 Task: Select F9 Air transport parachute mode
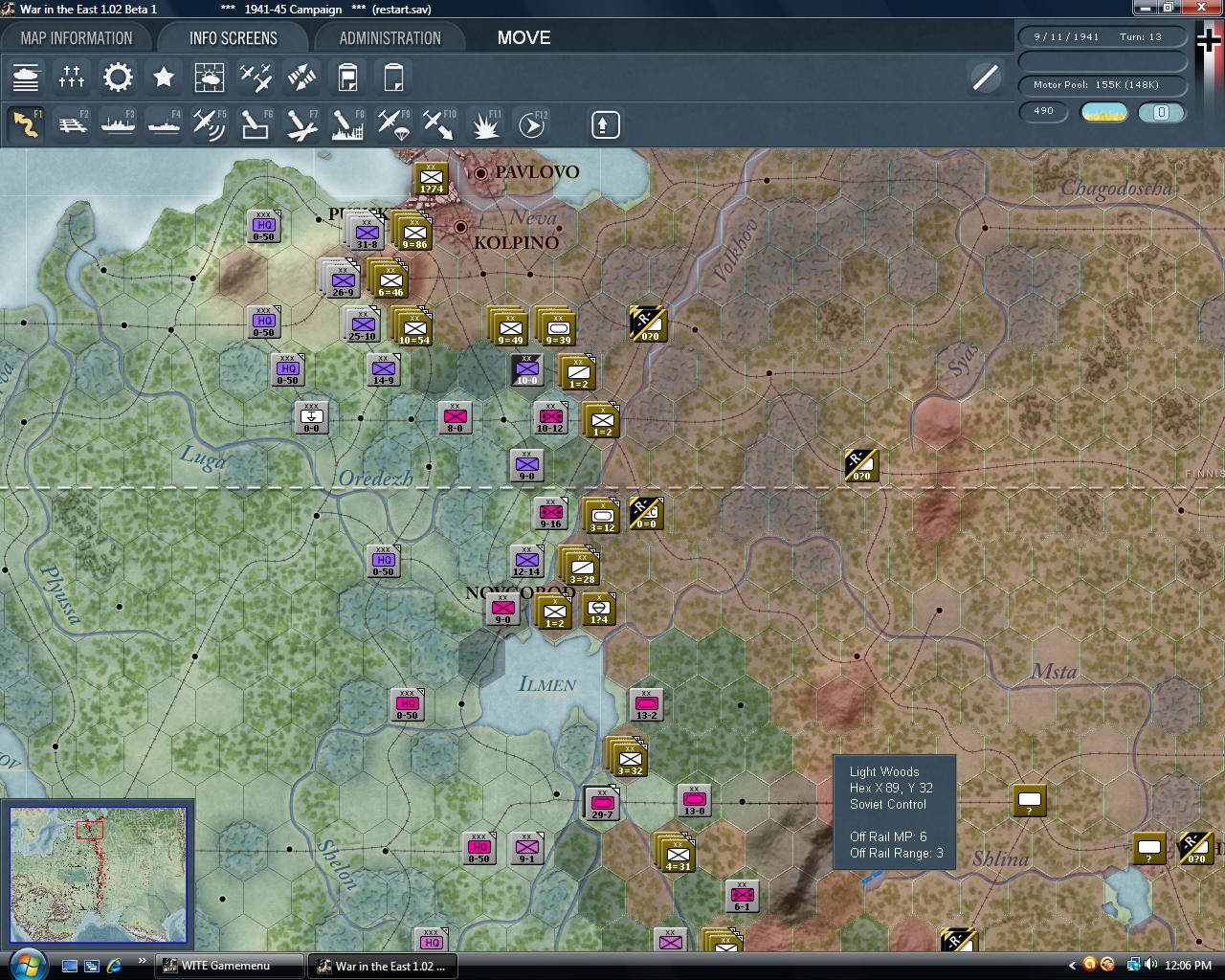pyautogui.click(x=393, y=124)
